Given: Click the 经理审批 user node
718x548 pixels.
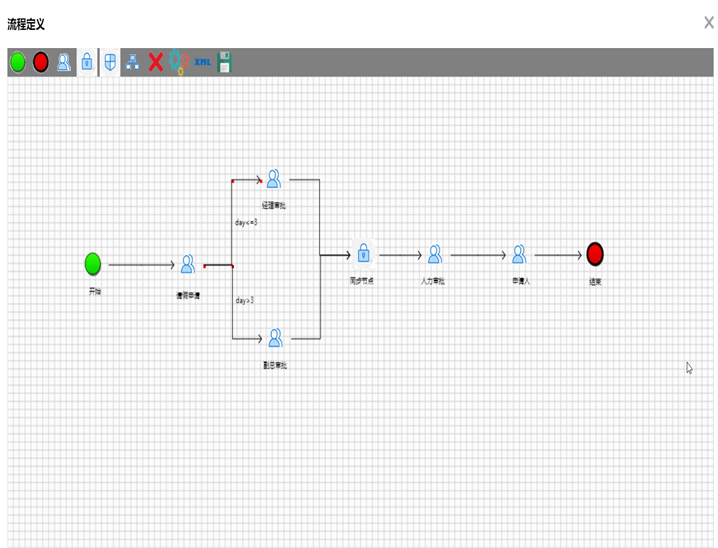Looking at the screenshot, I should coord(273,179).
